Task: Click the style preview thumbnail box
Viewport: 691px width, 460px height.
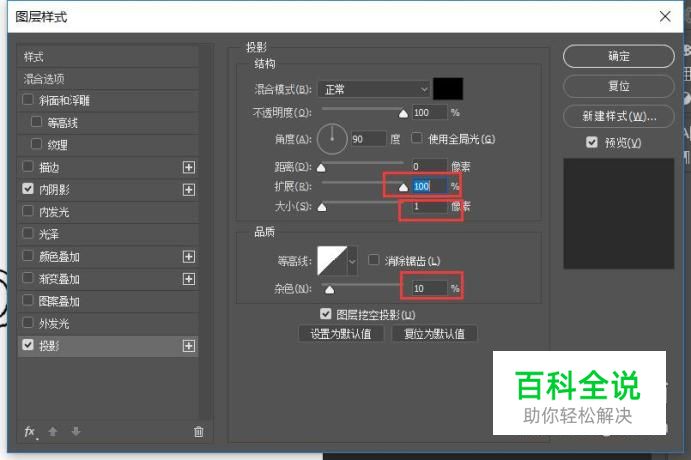Action: click(618, 214)
